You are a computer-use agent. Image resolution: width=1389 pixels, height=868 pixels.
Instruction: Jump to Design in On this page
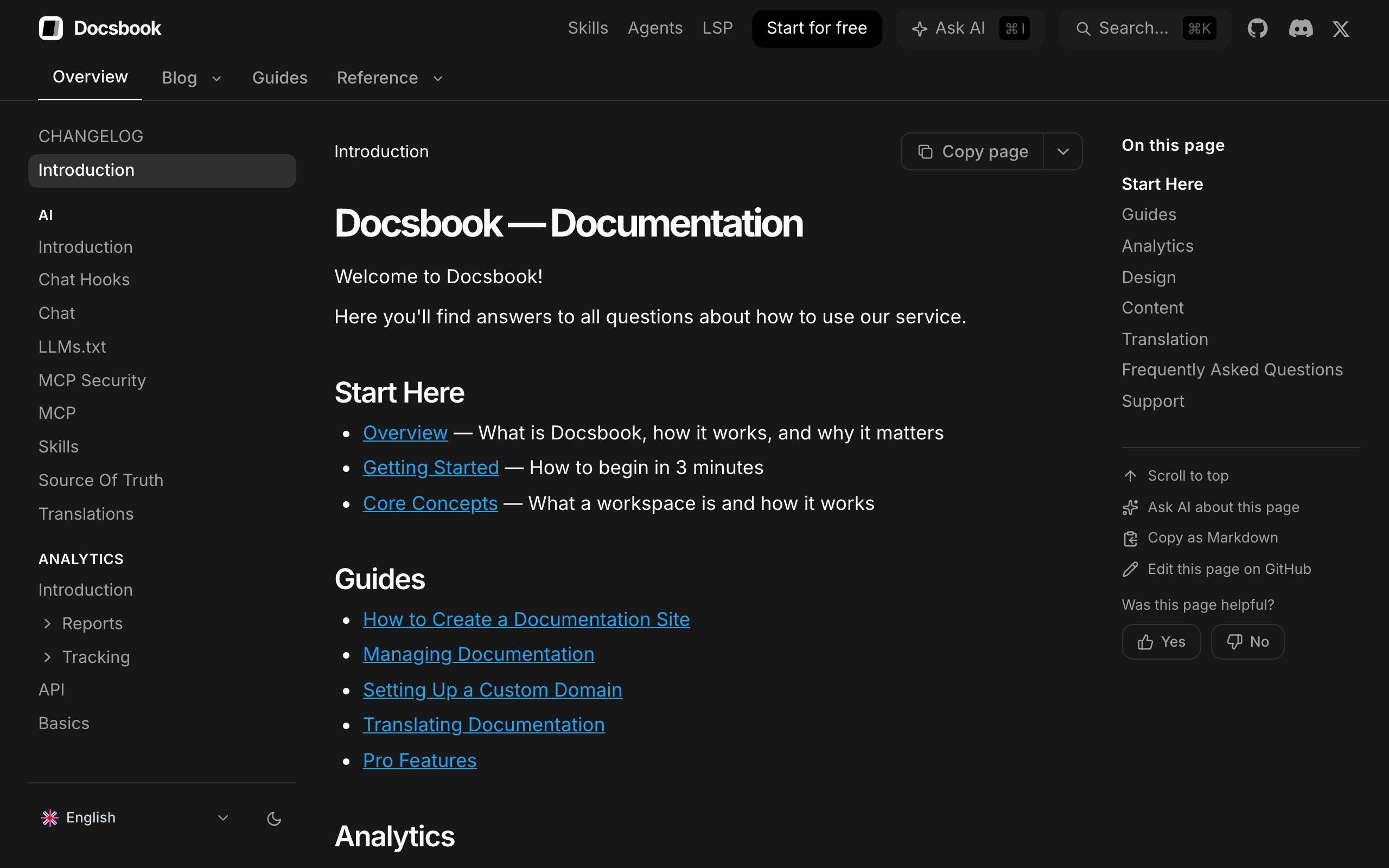(x=1149, y=278)
